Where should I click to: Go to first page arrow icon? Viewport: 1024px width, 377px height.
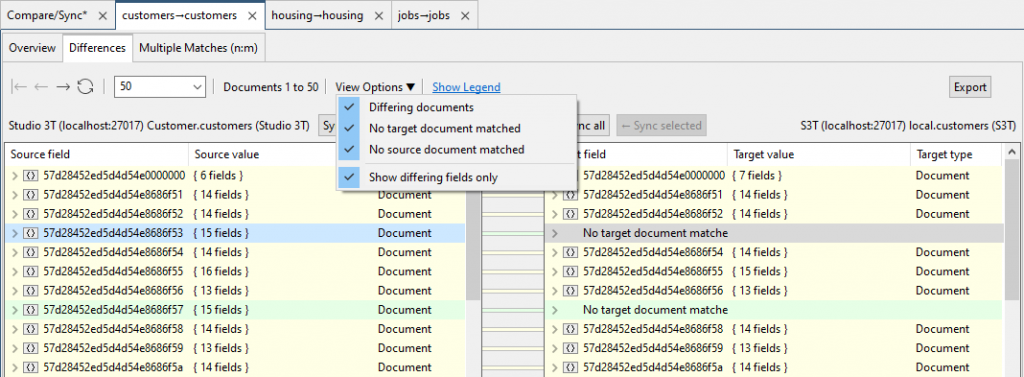click(x=20, y=87)
